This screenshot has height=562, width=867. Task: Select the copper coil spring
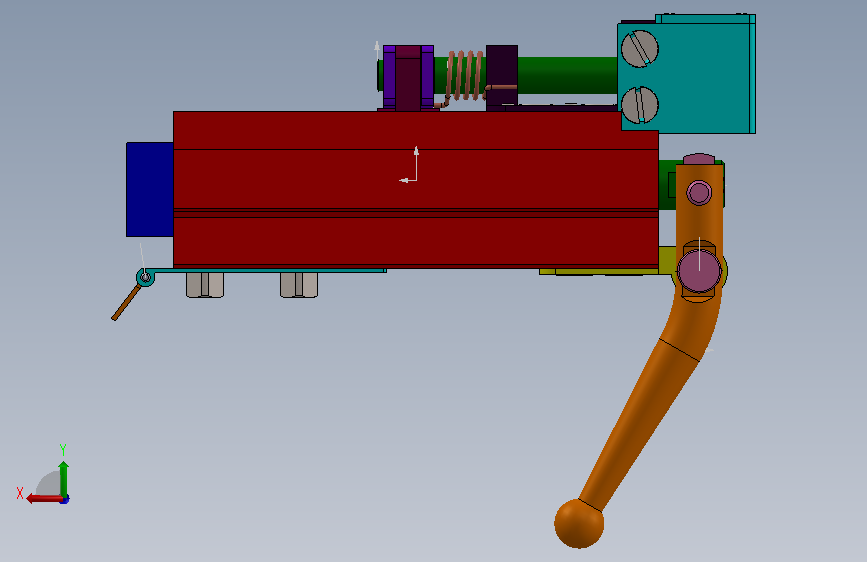[x=467, y=76]
